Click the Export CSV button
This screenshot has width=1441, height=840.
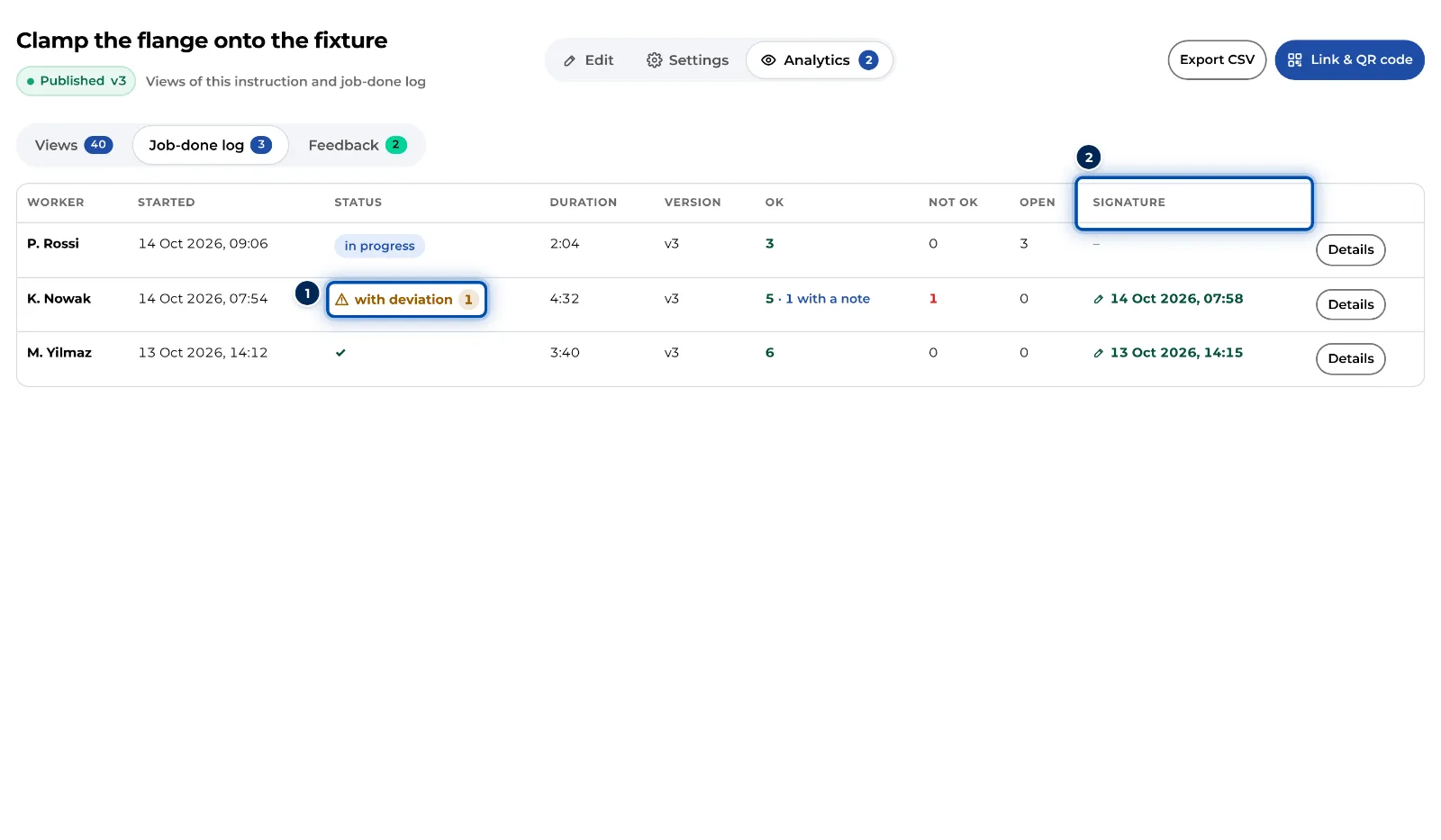pos(1217,59)
